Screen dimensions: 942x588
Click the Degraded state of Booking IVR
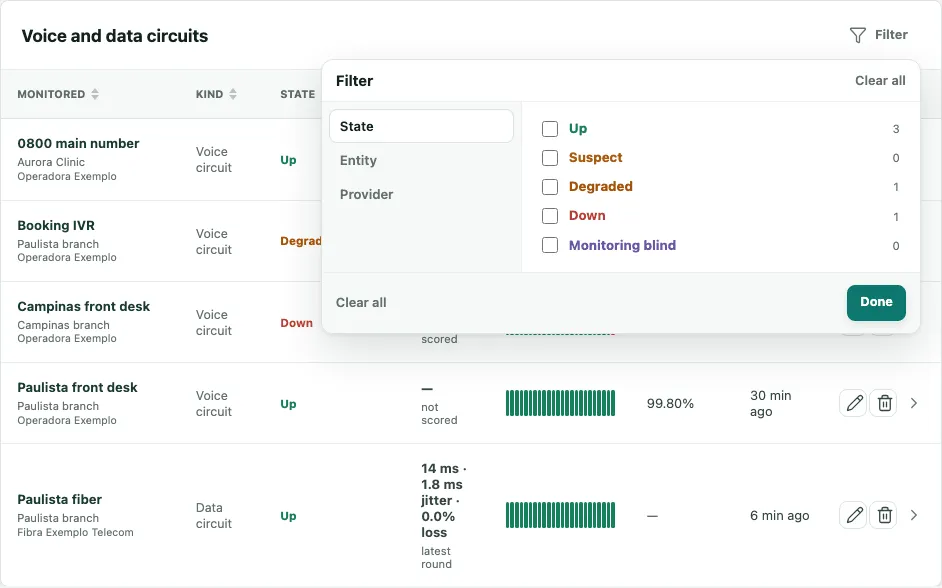(301, 241)
